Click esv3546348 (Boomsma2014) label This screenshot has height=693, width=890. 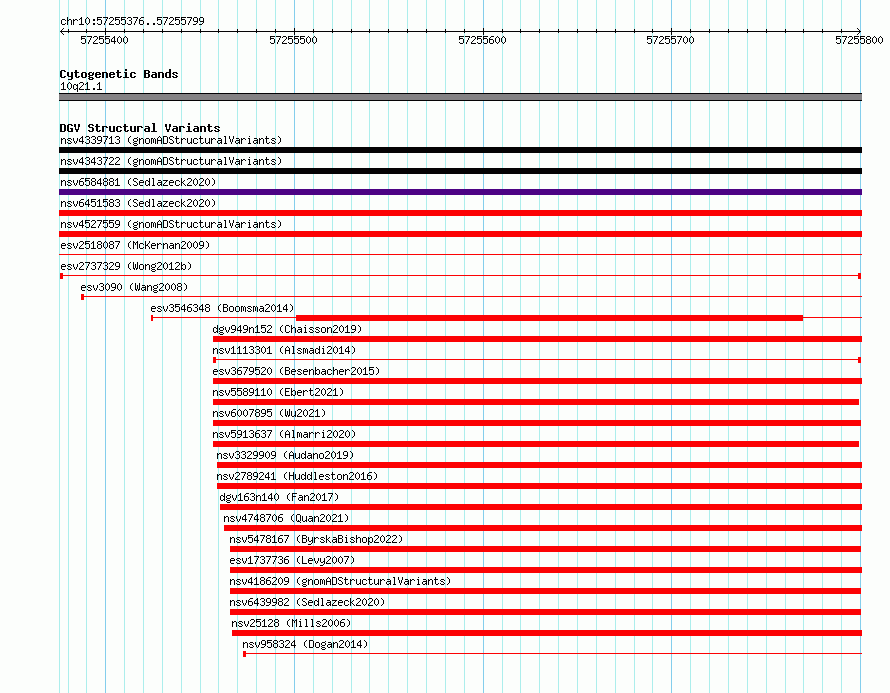pyautogui.click(x=222, y=308)
